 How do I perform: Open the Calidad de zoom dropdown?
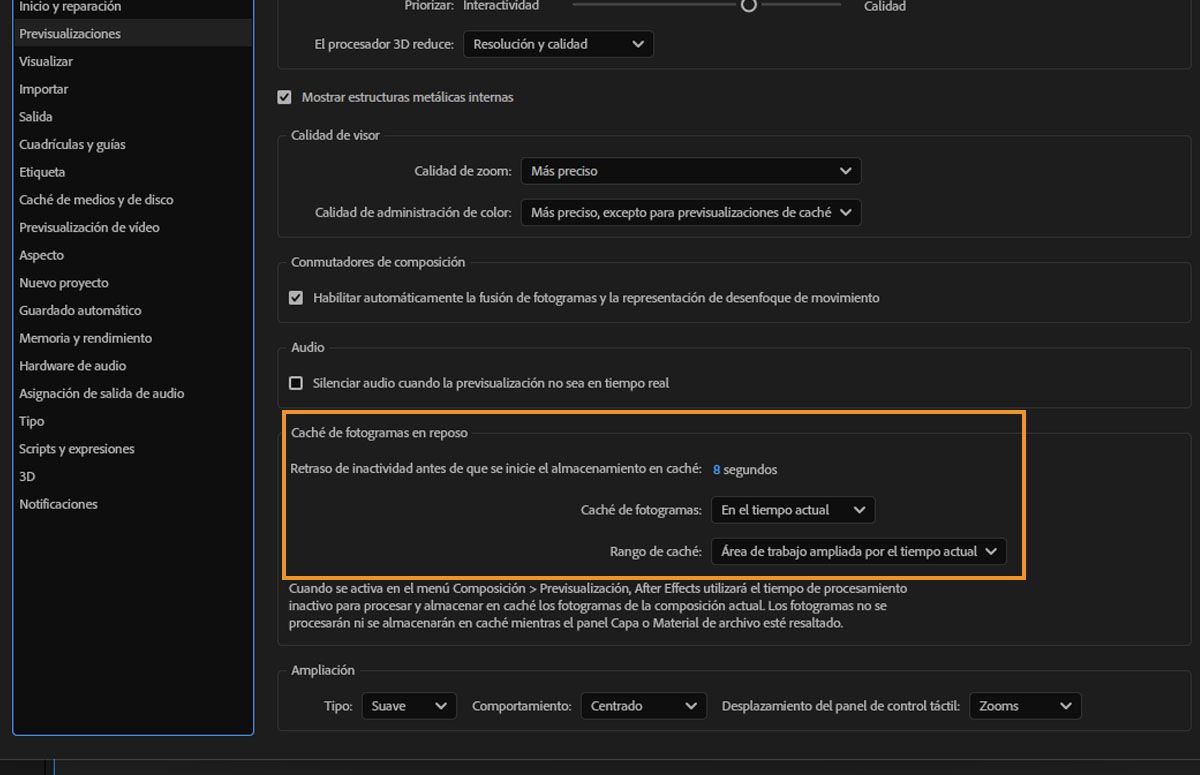click(690, 171)
